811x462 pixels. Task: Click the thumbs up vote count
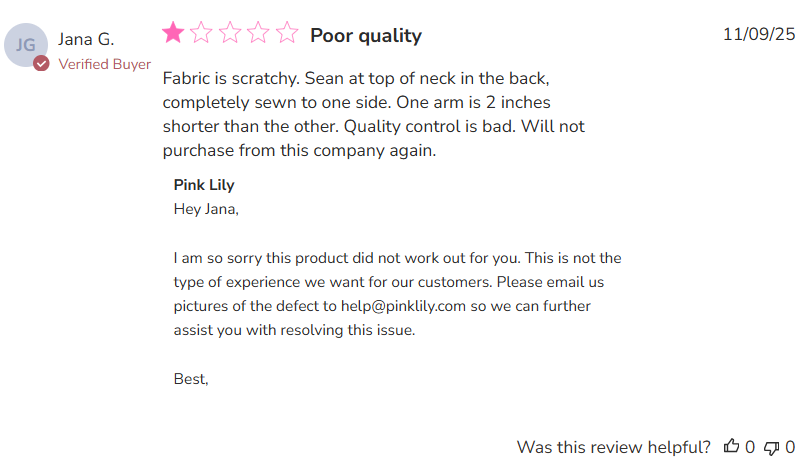point(750,447)
